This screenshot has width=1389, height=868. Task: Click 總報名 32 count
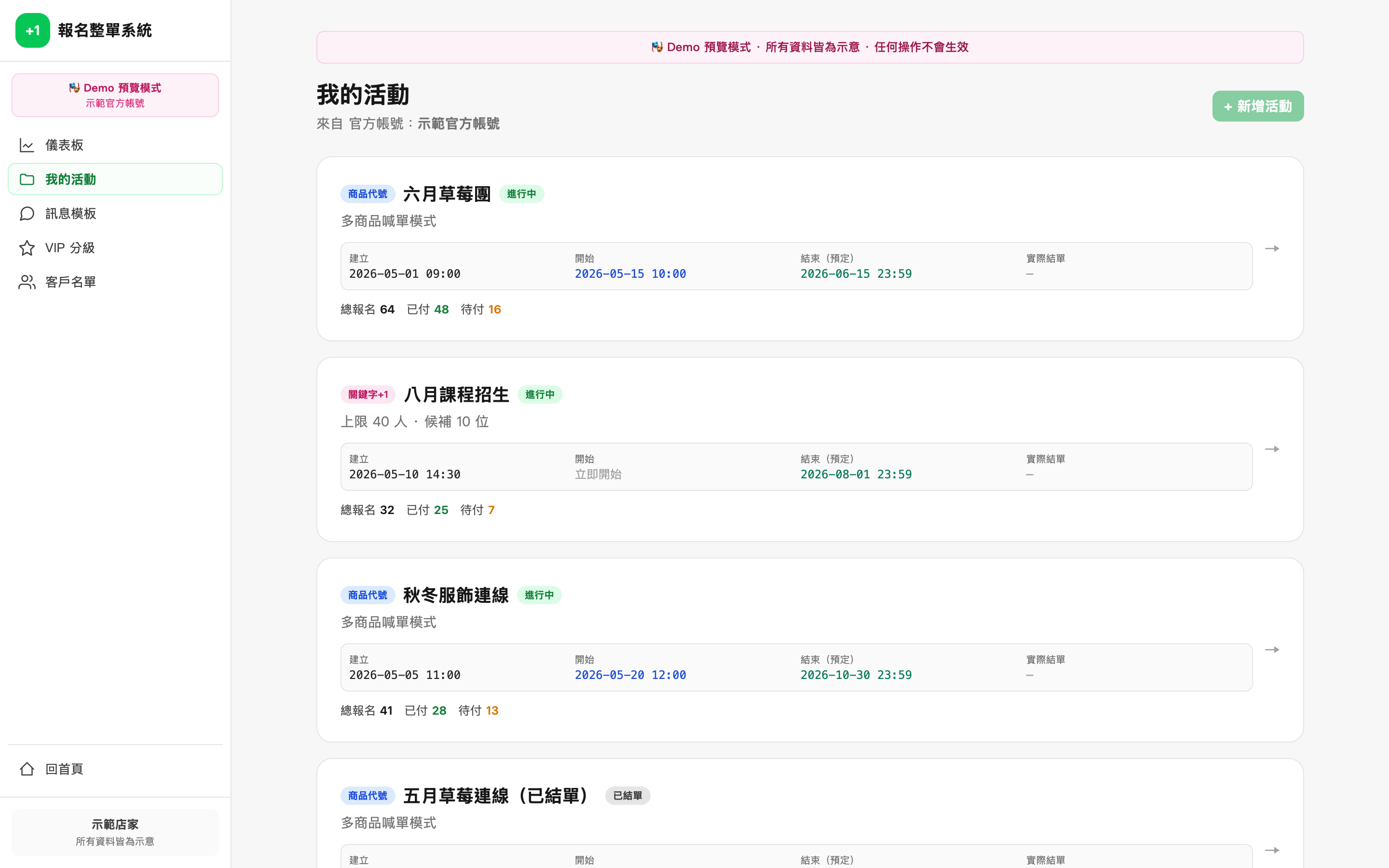(x=368, y=510)
